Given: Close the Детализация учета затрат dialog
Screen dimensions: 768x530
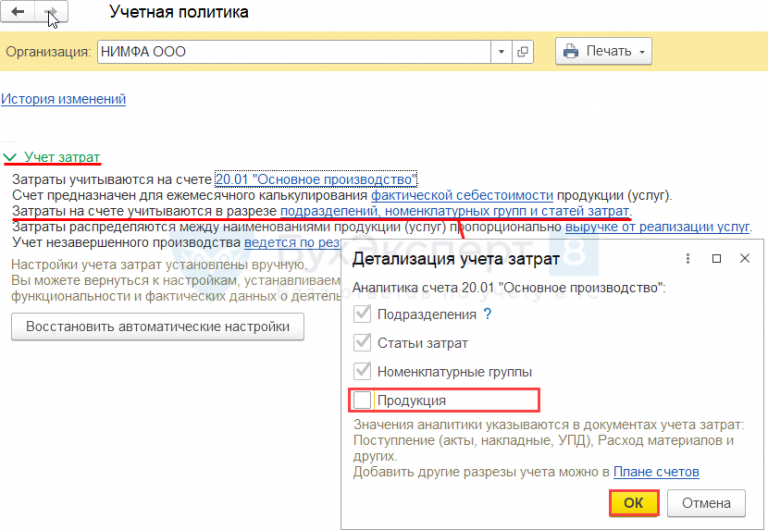Looking at the screenshot, I should pyautogui.click(x=744, y=259).
